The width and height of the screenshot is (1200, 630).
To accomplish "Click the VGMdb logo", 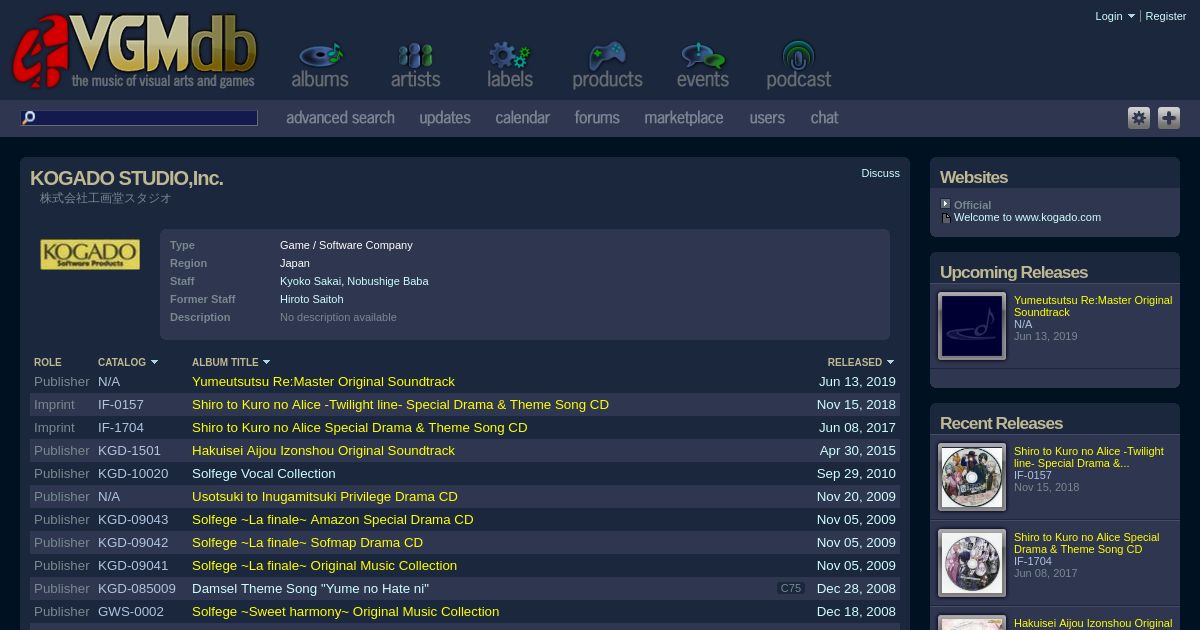I will point(134,52).
